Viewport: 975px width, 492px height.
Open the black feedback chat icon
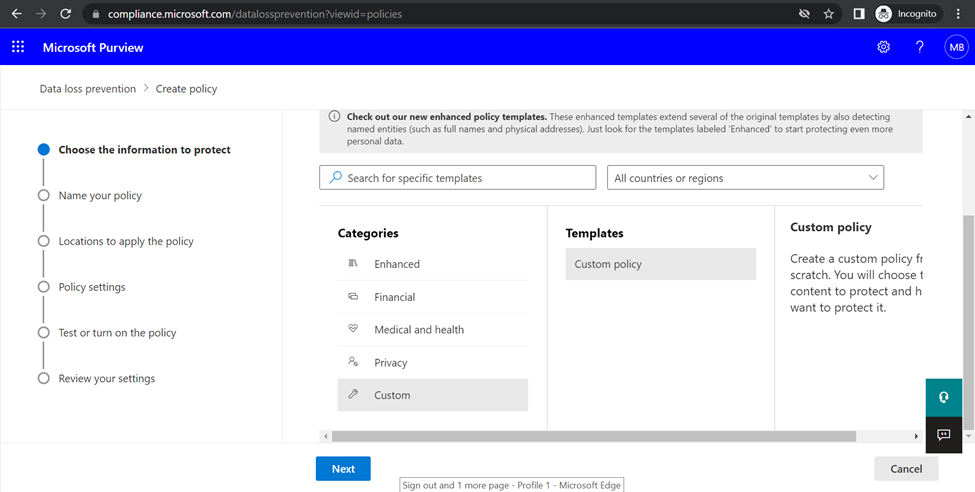pyautogui.click(x=943, y=435)
